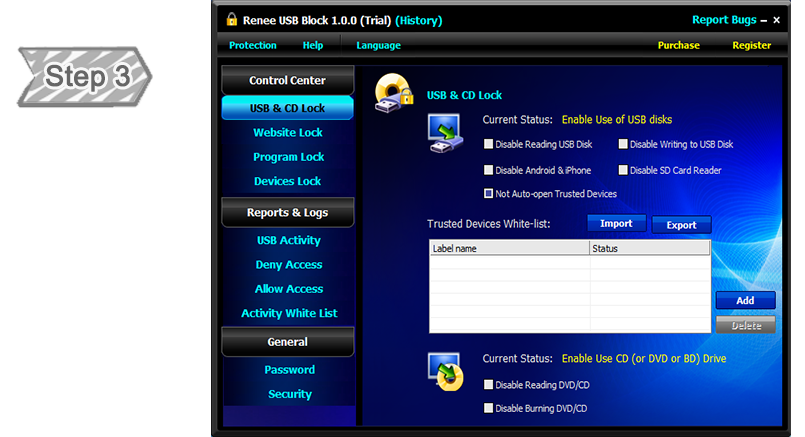Open the History link in title

pyautogui.click(x=418, y=21)
